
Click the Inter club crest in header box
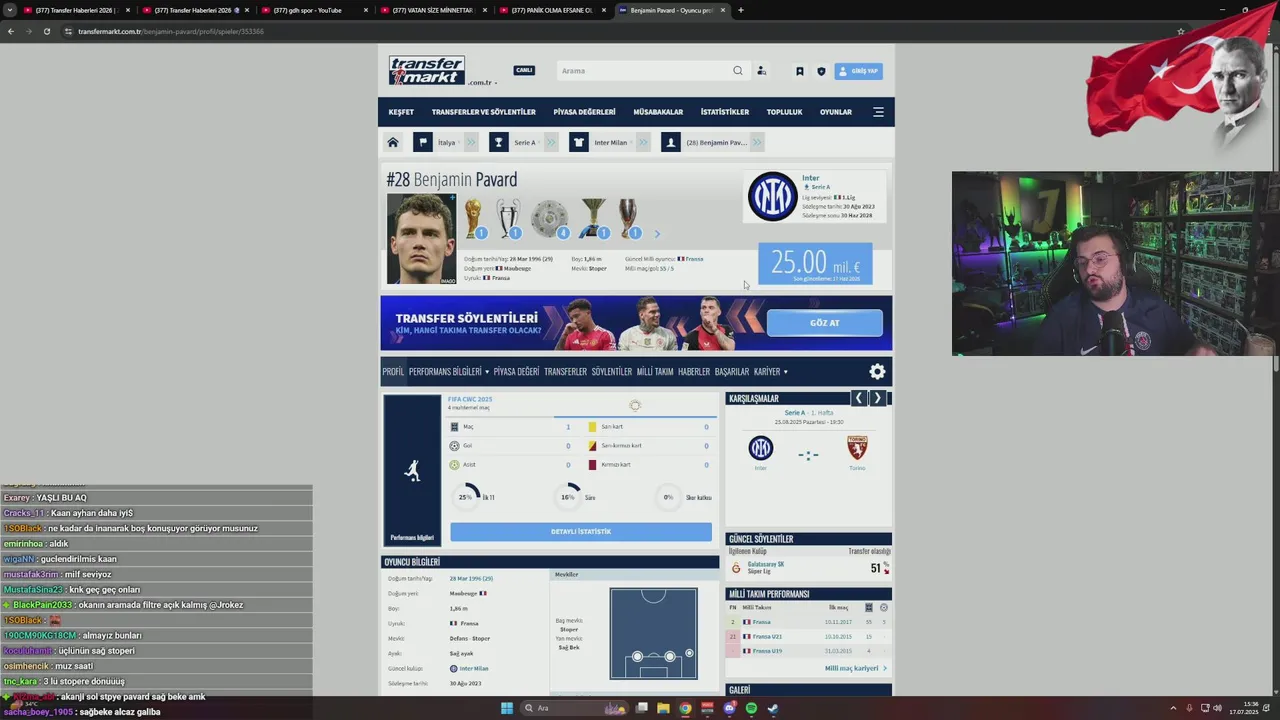(x=772, y=197)
